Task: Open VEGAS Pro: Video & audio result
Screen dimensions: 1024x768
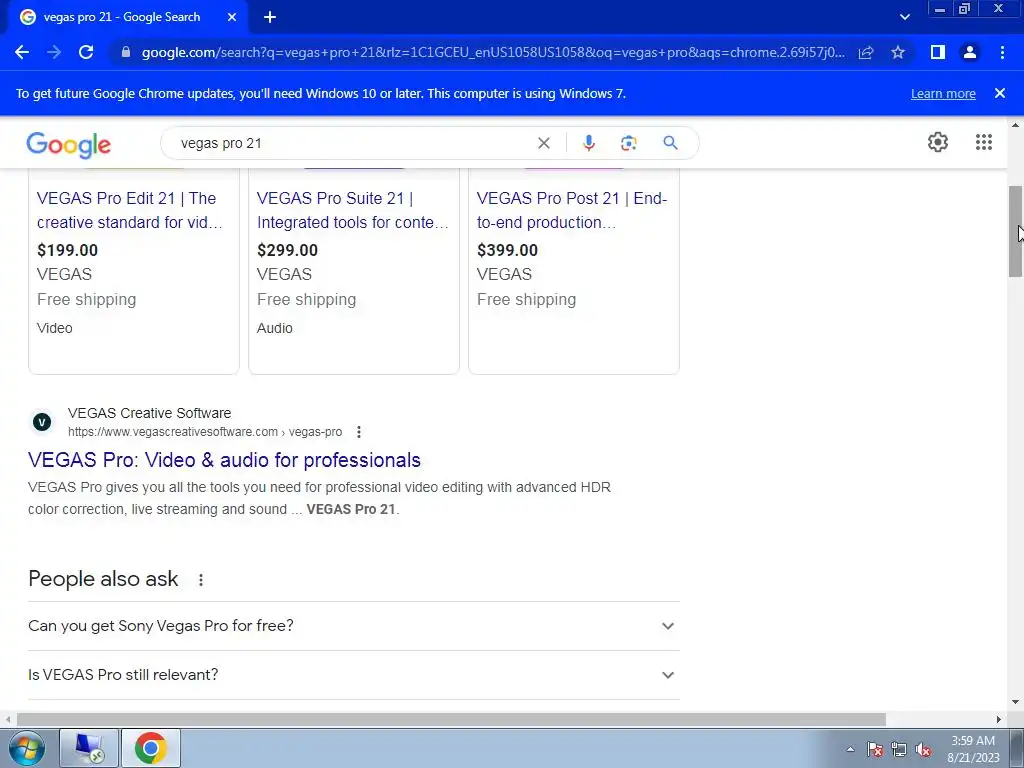Action: click(x=224, y=460)
